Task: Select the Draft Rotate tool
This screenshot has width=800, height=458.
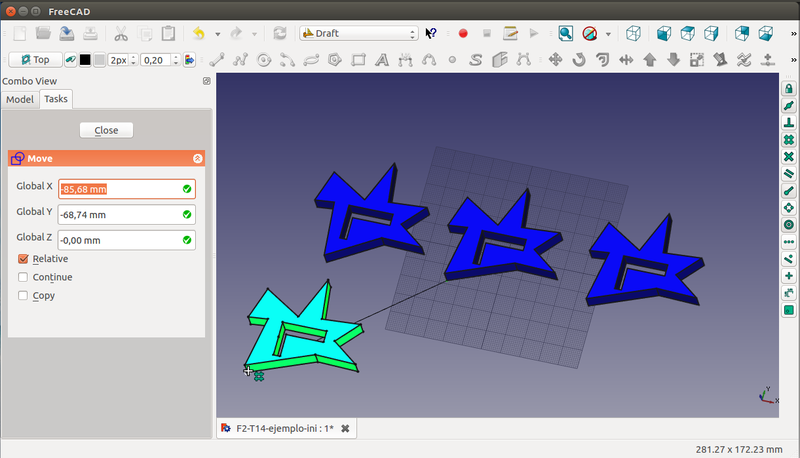Action: pyautogui.click(x=579, y=60)
